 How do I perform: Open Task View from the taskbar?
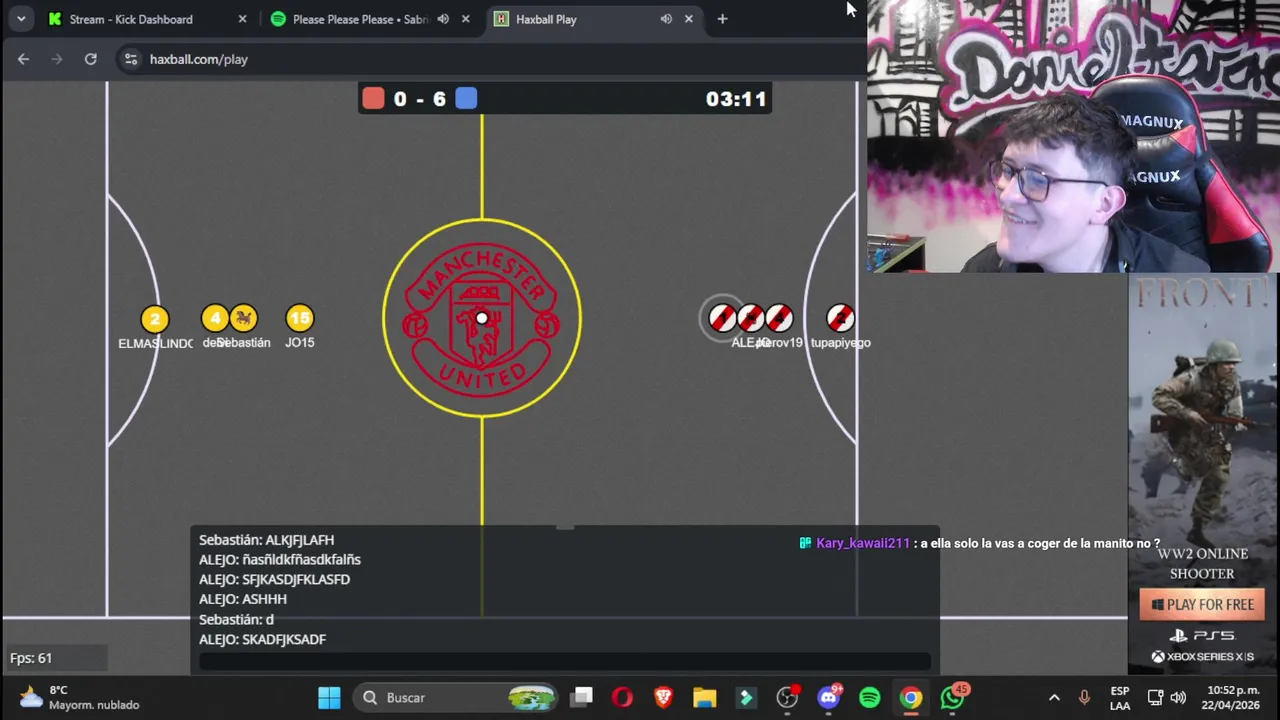[581, 697]
